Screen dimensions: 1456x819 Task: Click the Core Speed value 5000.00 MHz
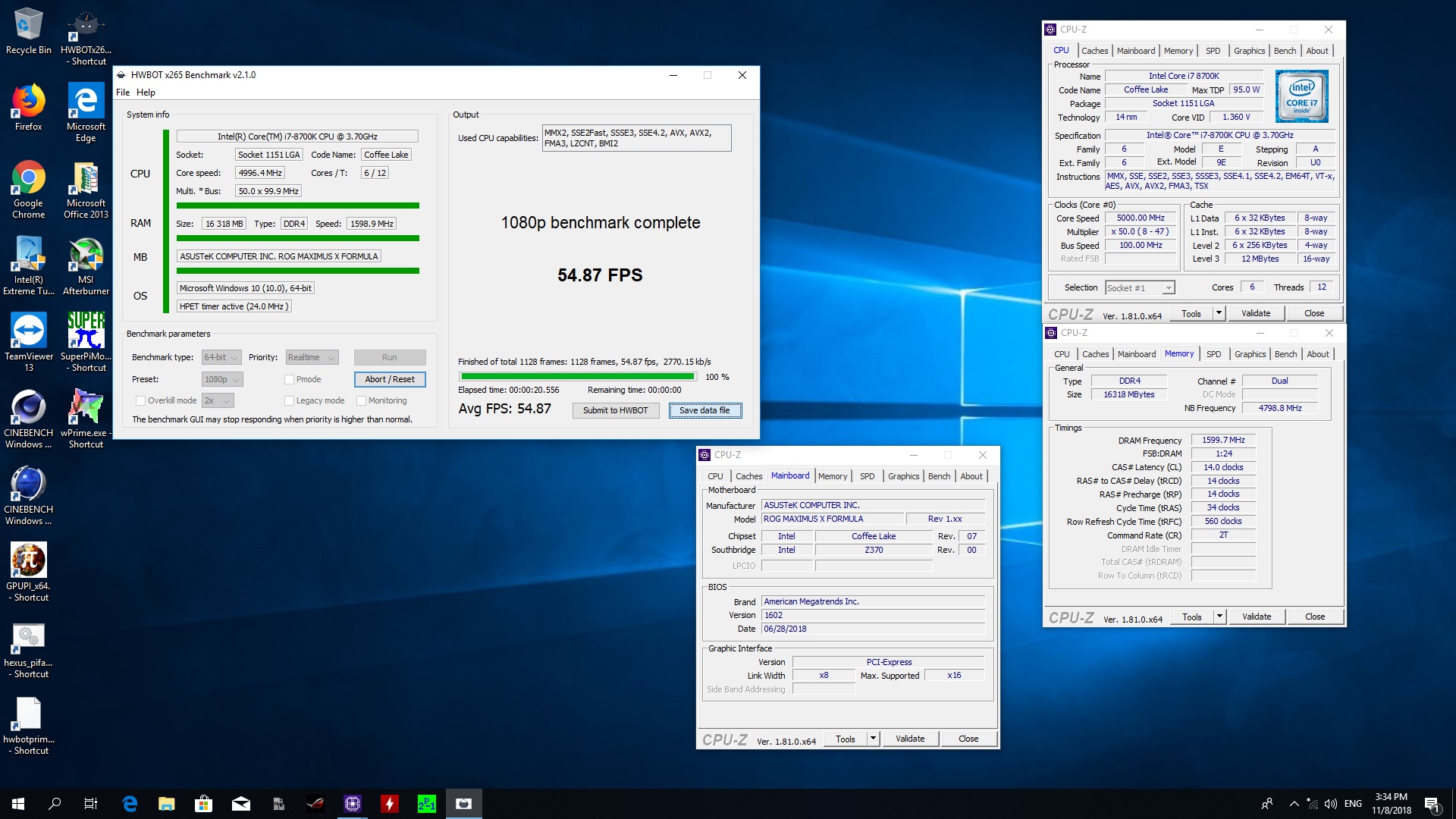[1141, 218]
